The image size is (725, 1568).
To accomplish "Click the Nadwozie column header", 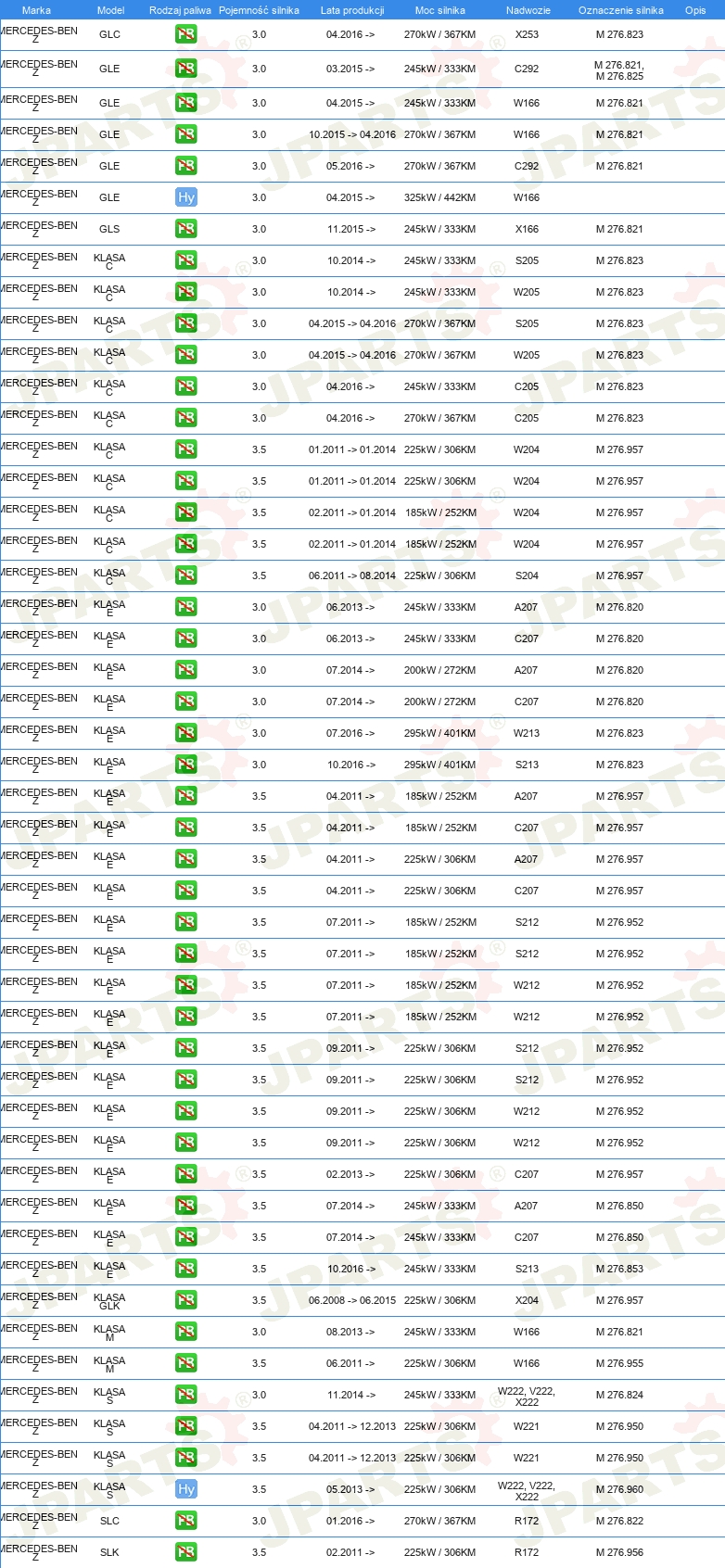I will coord(528,10).
